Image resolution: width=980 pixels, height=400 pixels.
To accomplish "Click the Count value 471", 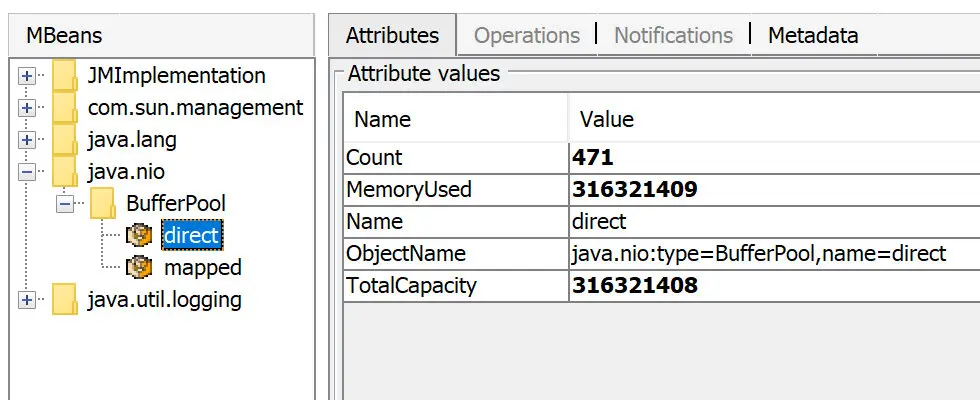I will tap(774, 158).
